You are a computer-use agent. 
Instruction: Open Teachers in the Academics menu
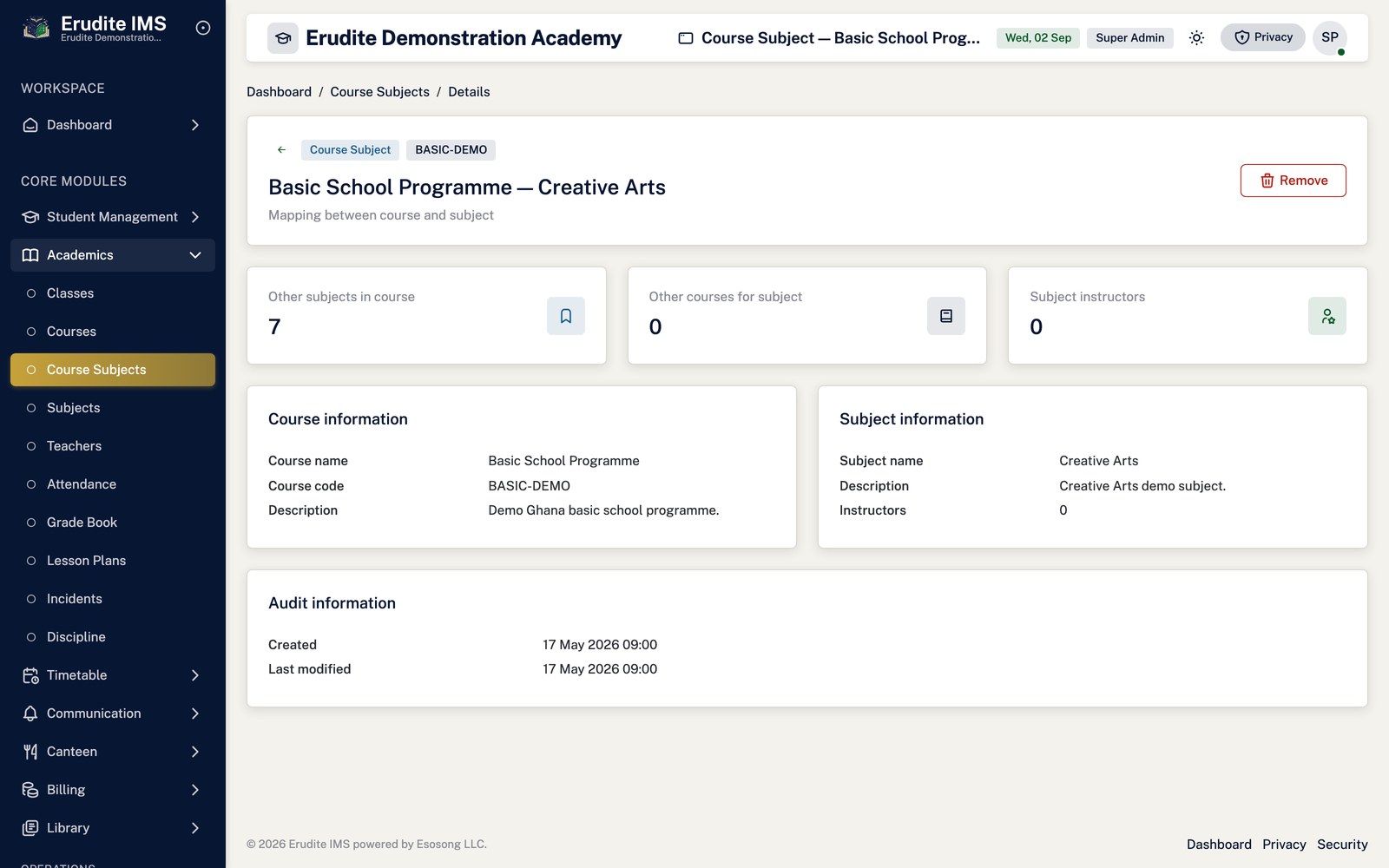pos(113,446)
